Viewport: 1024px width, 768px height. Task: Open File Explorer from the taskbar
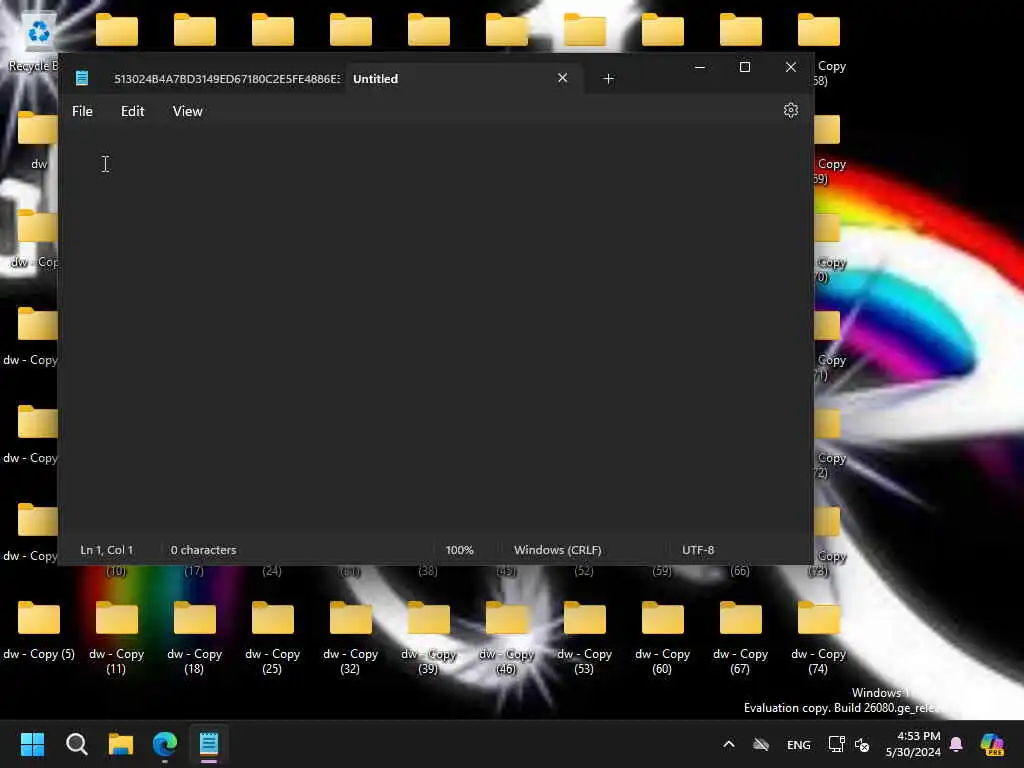(121, 744)
